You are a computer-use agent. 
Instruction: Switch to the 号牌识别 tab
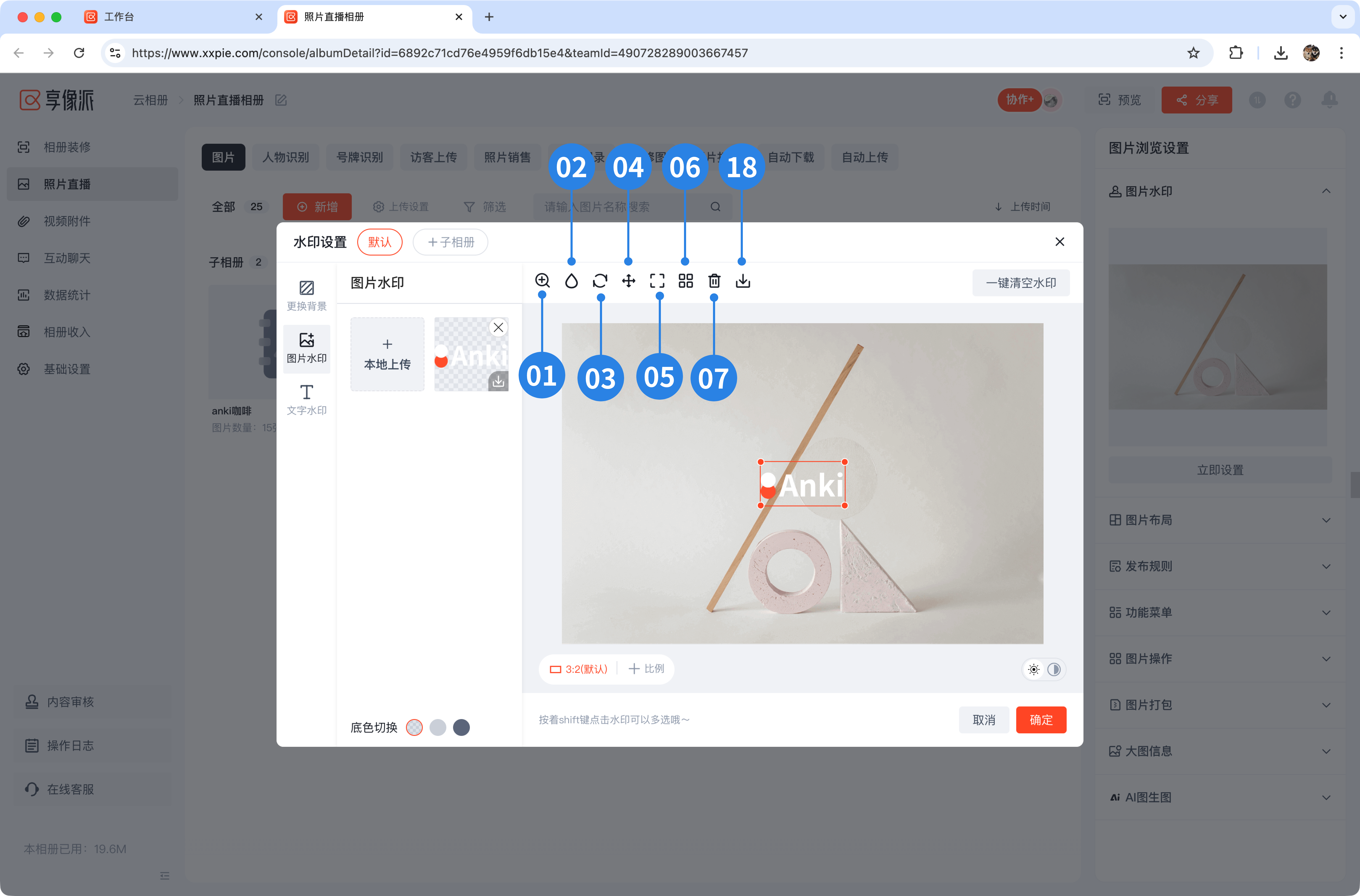(359, 157)
